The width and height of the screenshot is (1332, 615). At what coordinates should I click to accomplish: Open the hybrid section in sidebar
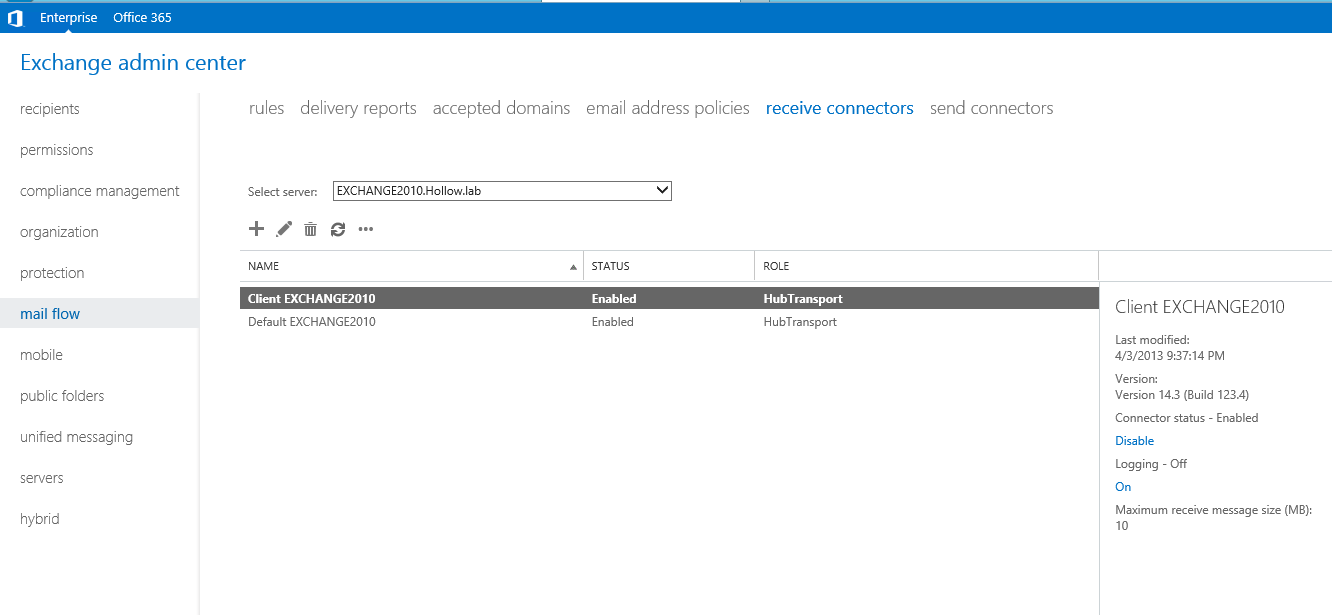(x=40, y=519)
